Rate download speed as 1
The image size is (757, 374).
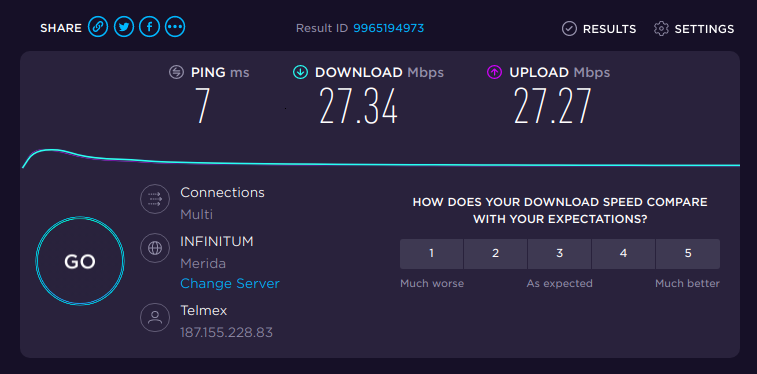click(x=432, y=253)
